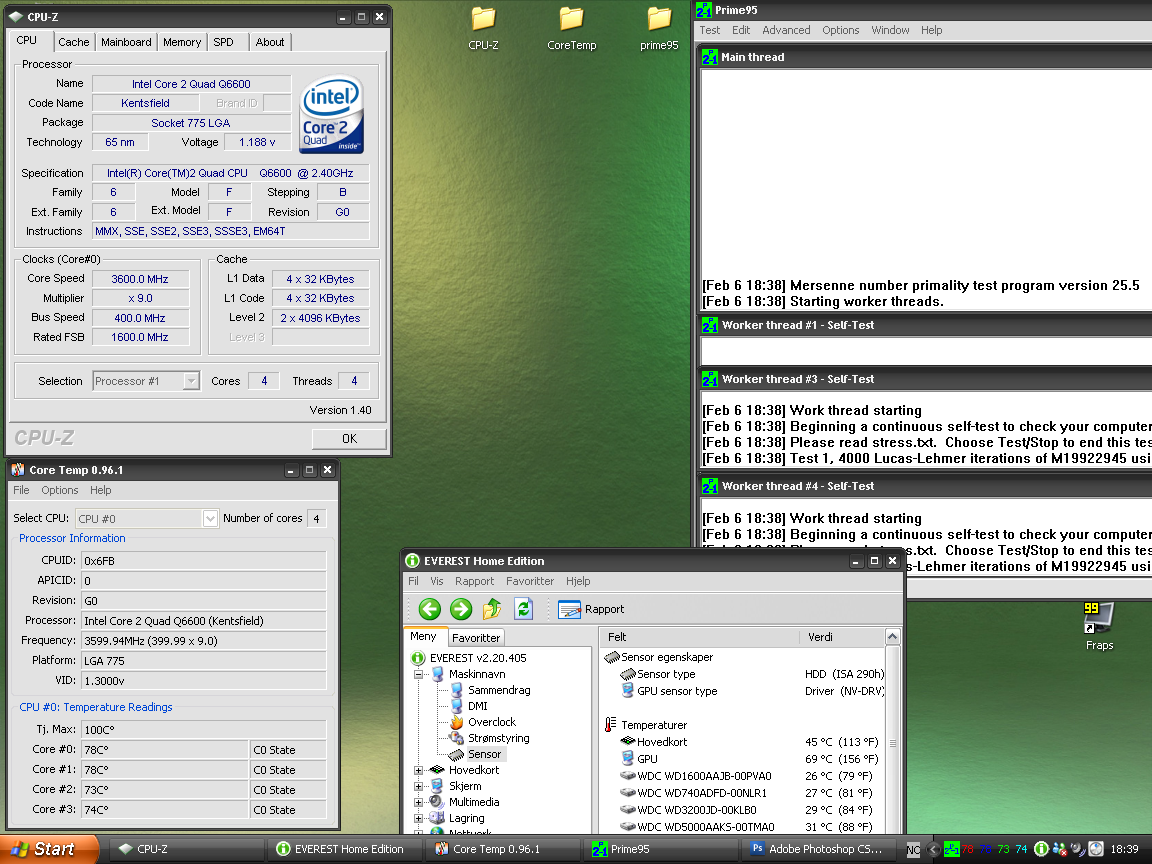Click the CPUID value field in Core Temp
Viewport: 1152px width, 864px height.
tap(204, 561)
